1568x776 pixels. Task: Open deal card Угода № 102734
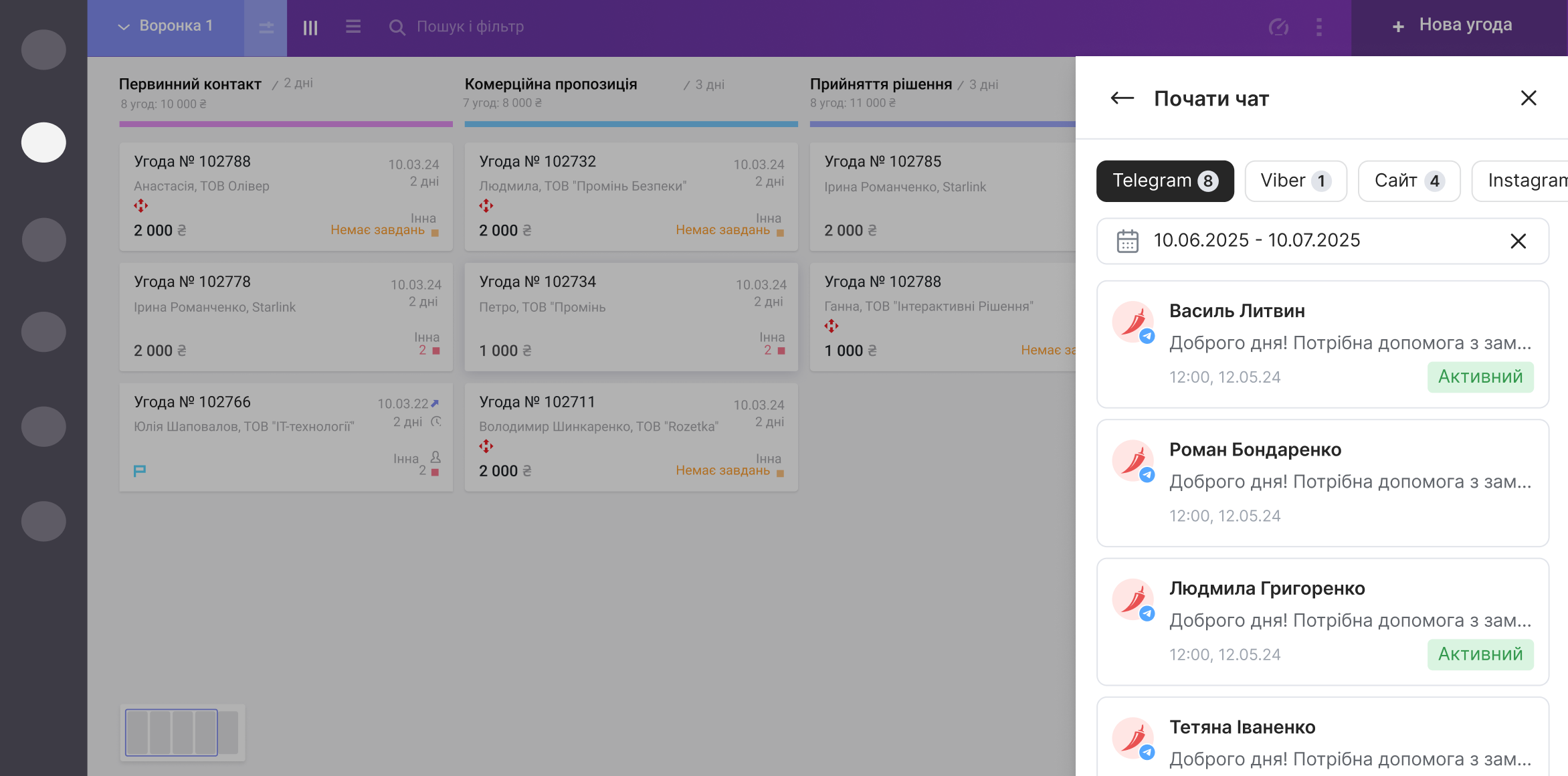point(631,316)
